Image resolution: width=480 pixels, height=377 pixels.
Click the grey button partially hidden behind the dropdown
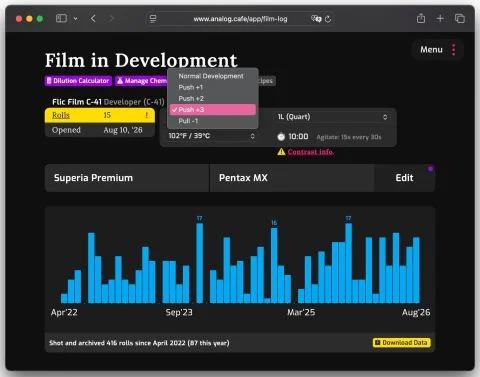click(x=267, y=81)
